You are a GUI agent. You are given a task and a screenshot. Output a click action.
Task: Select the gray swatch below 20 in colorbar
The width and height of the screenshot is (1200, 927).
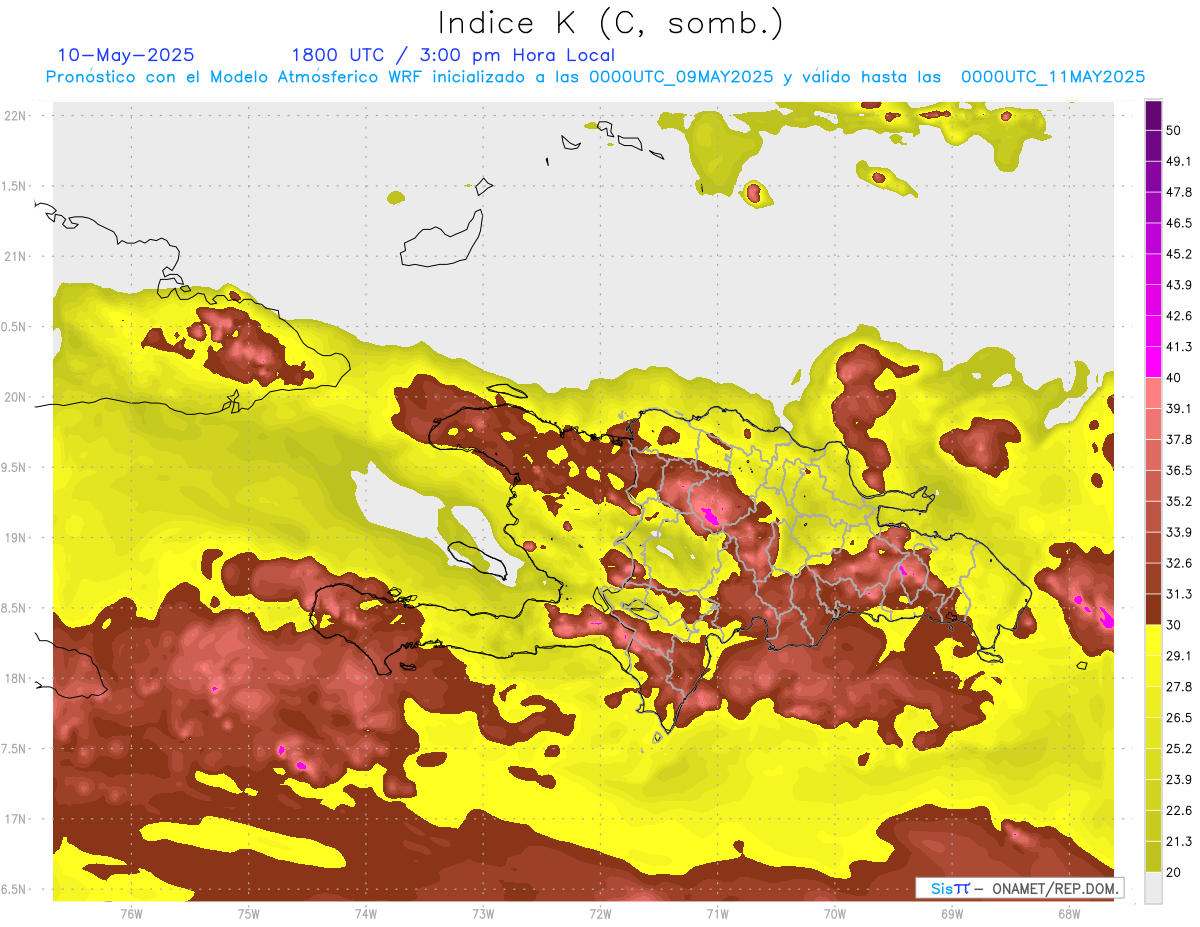(x=1153, y=888)
